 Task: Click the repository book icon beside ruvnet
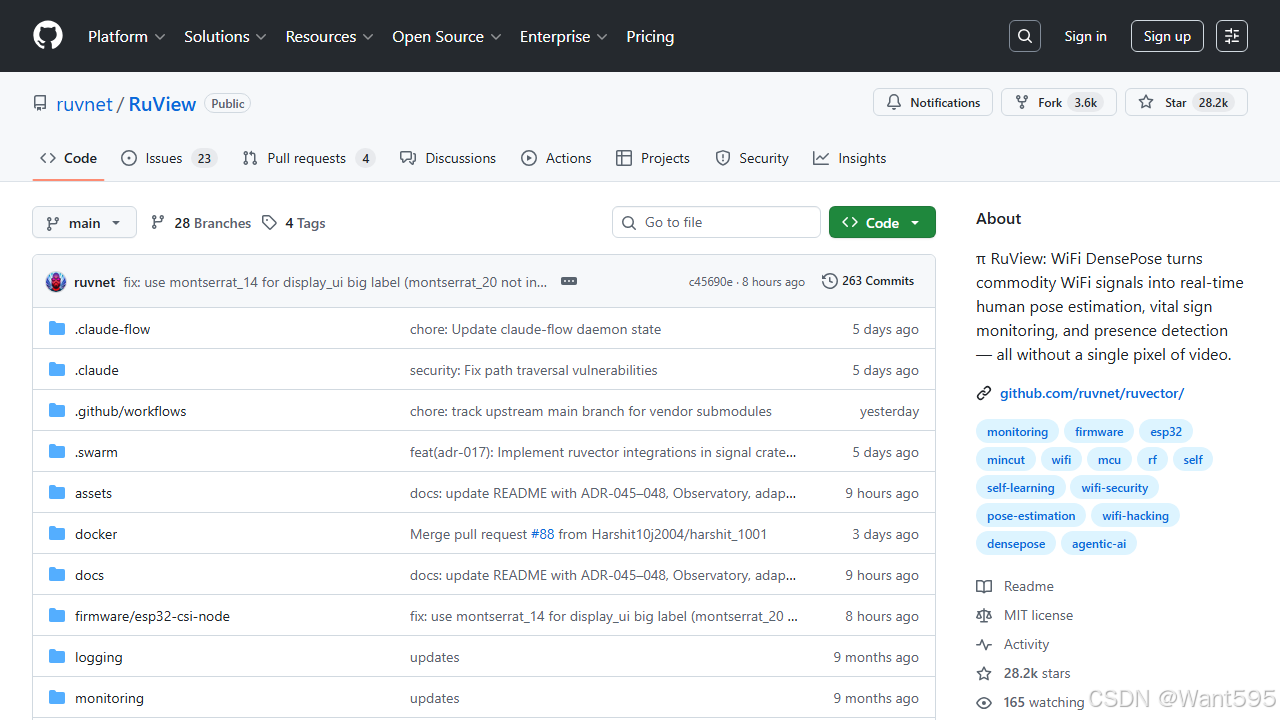40,104
